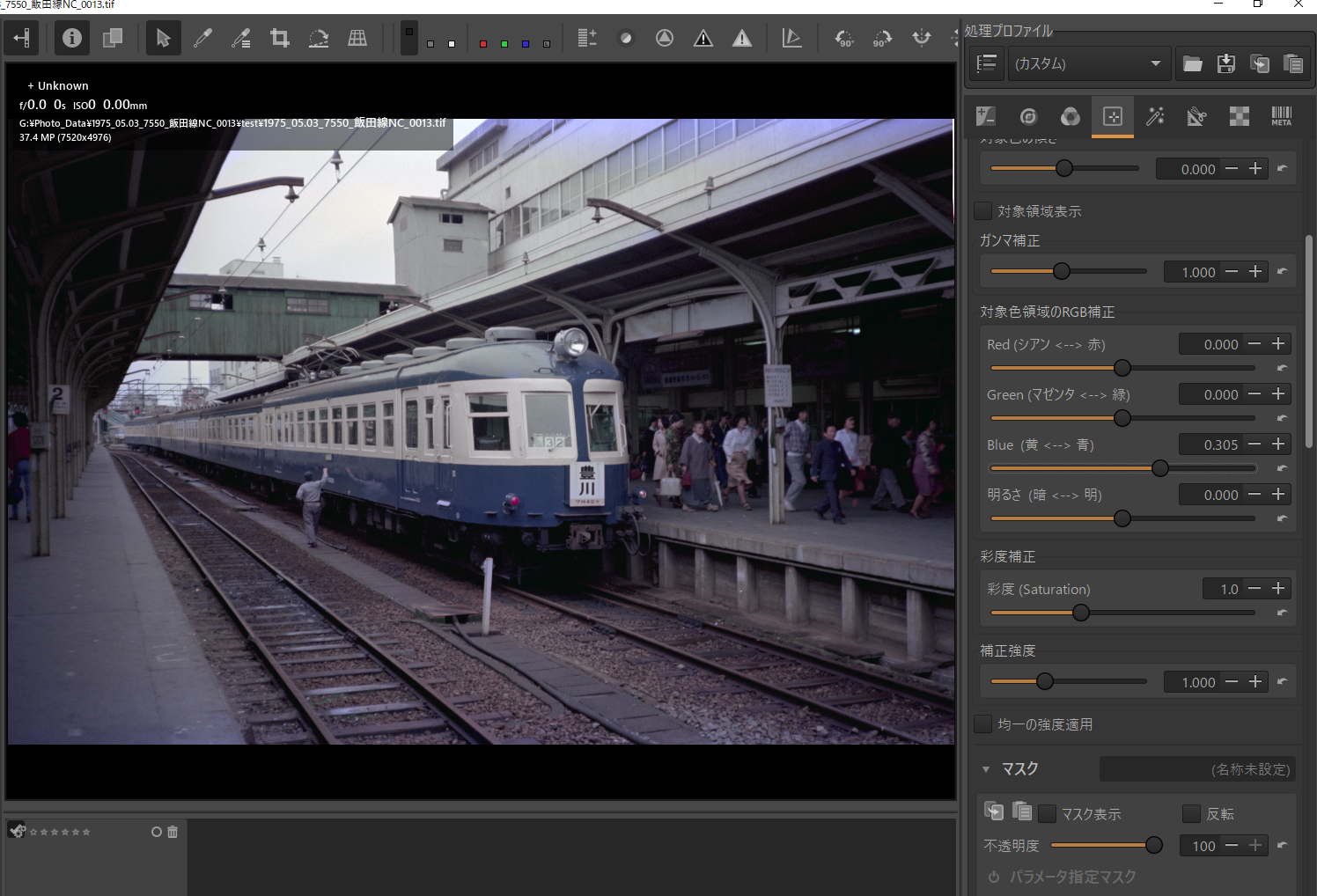This screenshot has width=1317, height=896.
Task: Reset the 彩度 (Saturation) value
Action: click(x=1282, y=613)
